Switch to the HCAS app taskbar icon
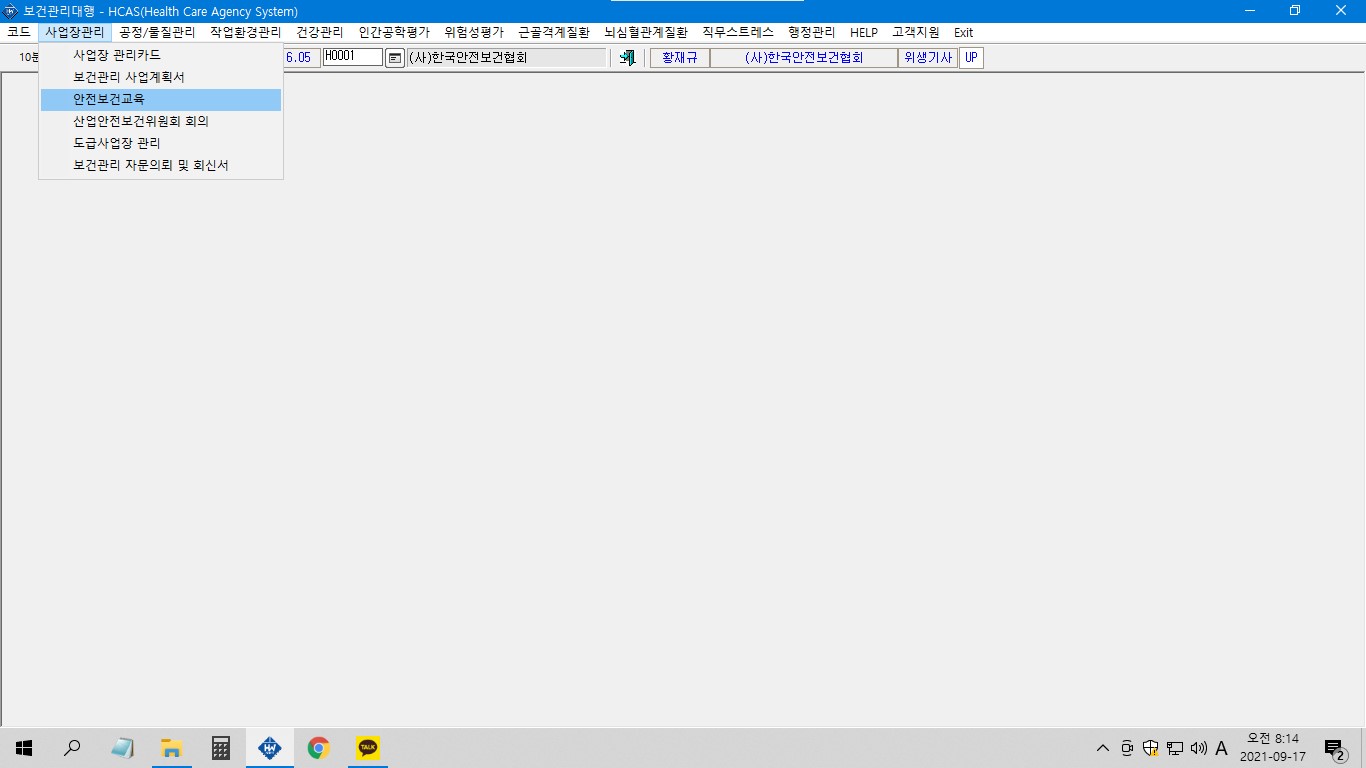1366x768 pixels. coord(270,748)
